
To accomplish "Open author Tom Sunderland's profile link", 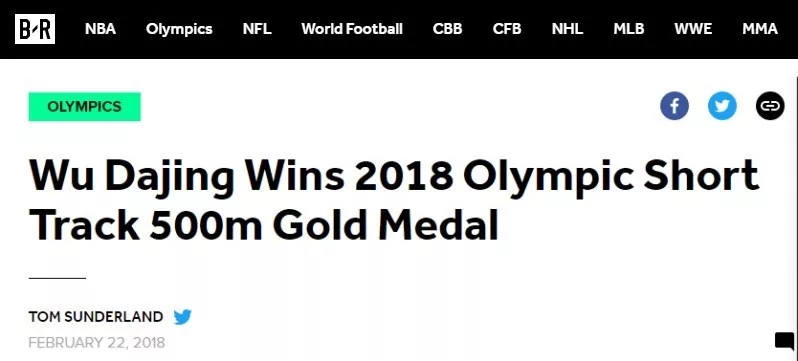I will pyautogui.click(x=96, y=317).
